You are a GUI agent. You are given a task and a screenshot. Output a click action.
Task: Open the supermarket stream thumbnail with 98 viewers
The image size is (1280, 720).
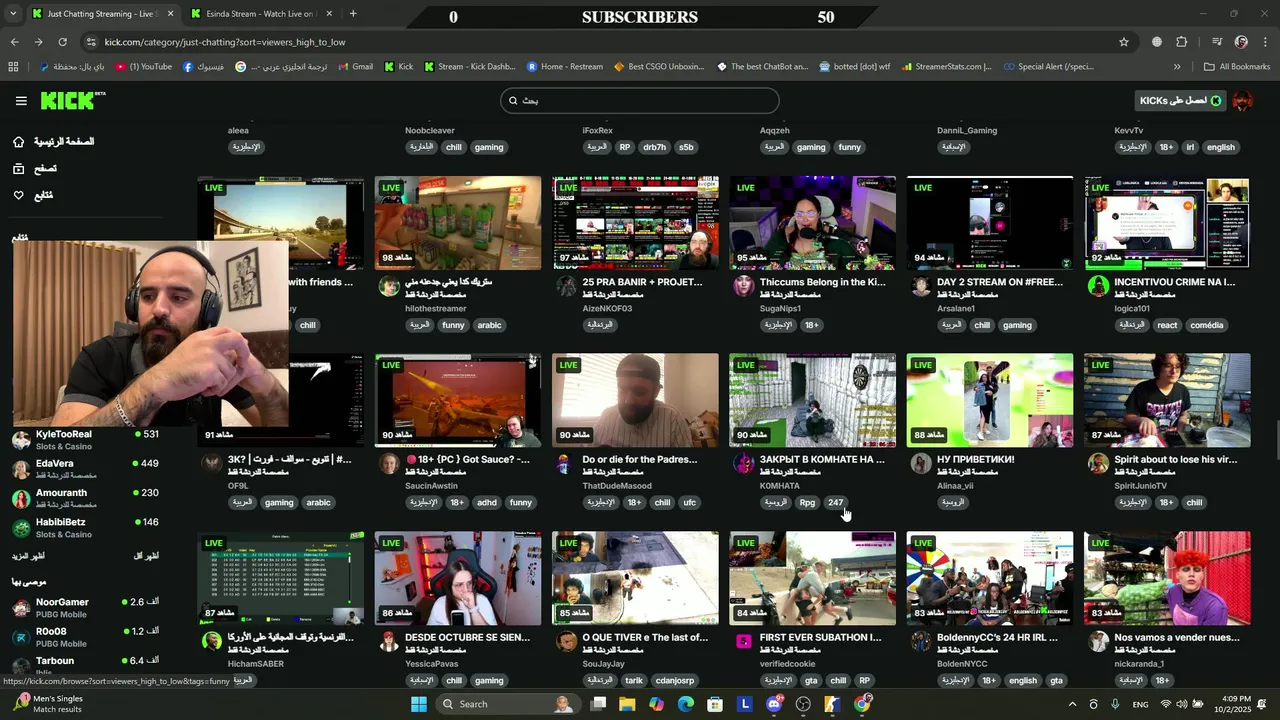[458, 223]
